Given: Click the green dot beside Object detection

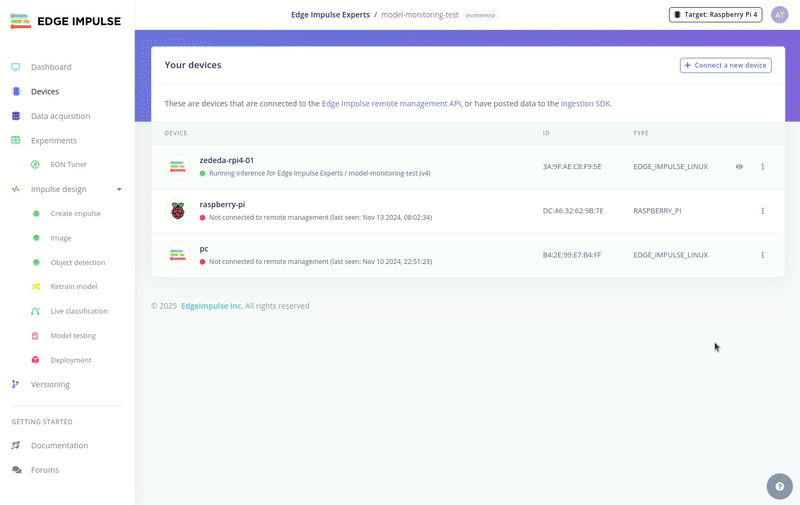Looking at the screenshot, I should click(x=36, y=262).
